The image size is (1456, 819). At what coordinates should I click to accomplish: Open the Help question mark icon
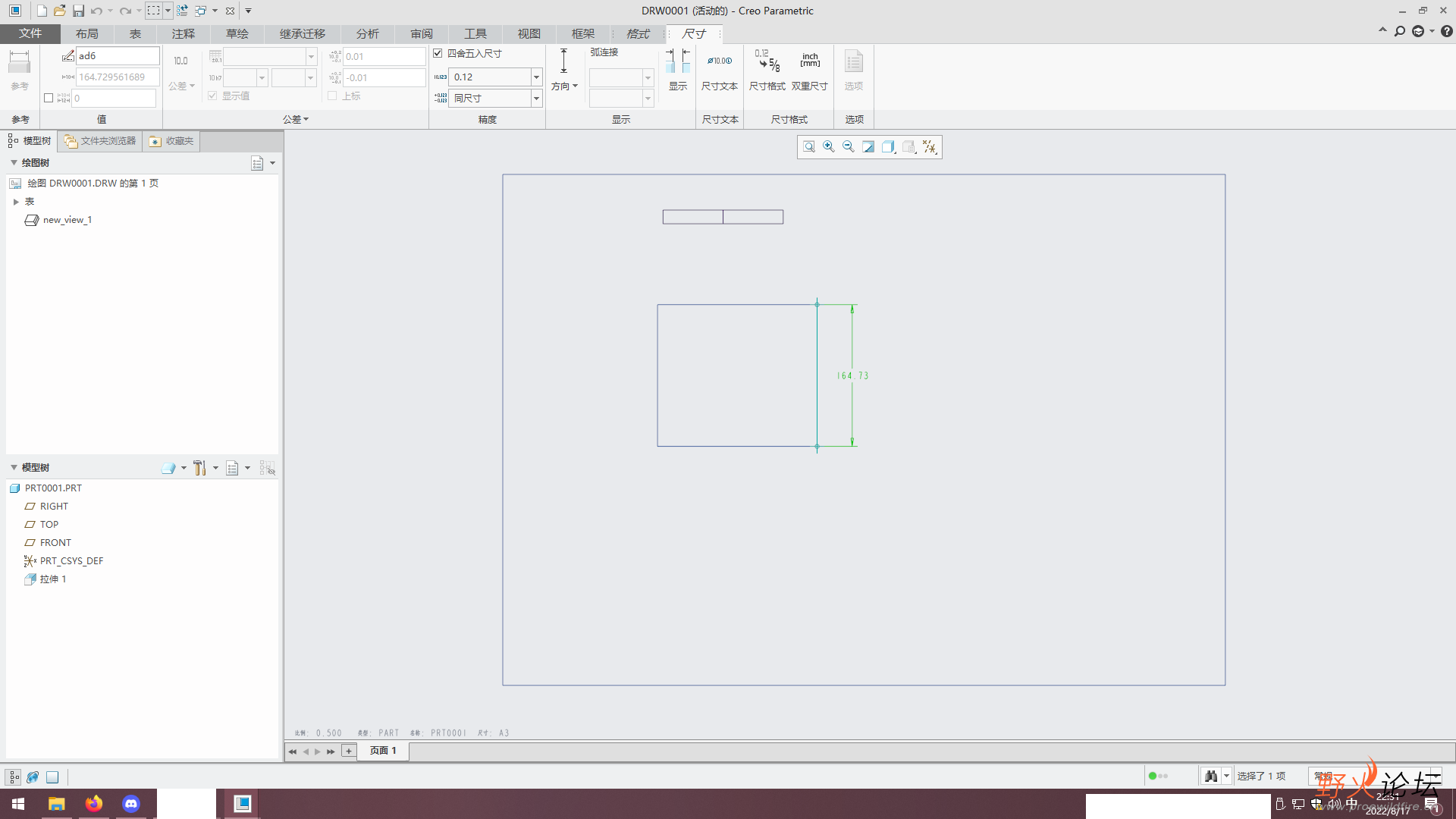(1447, 31)
